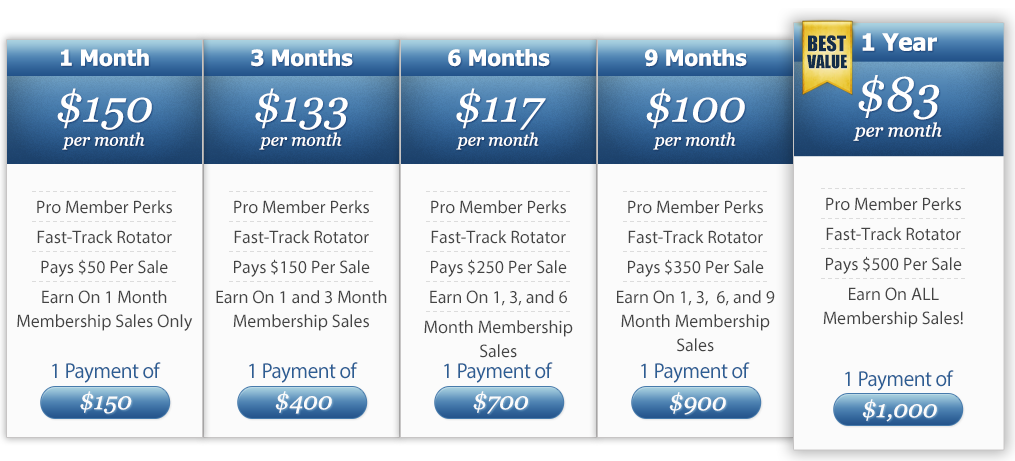Click 'Pays $250 Per Sale' in 6 Months plan
Image resolution: width=1015 pixels, height=461 pixels.
(498, 267)
